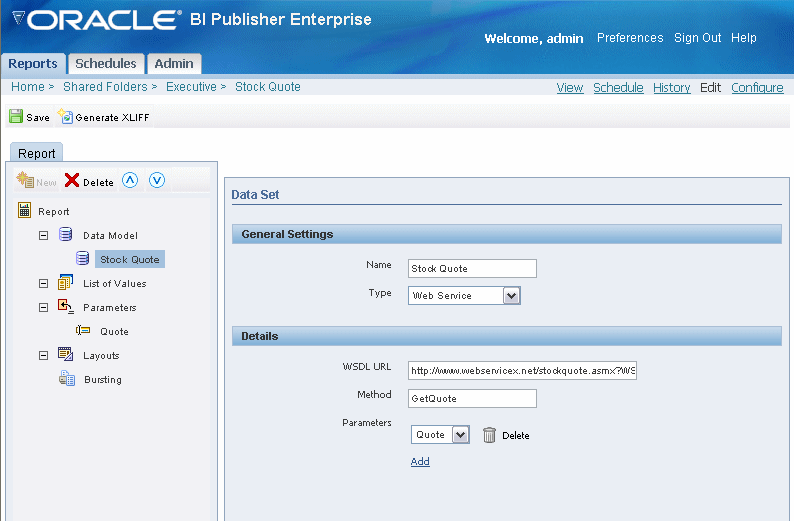Select Stock Quote in the tree
The image size is (794, 521).
click(130, 259)
